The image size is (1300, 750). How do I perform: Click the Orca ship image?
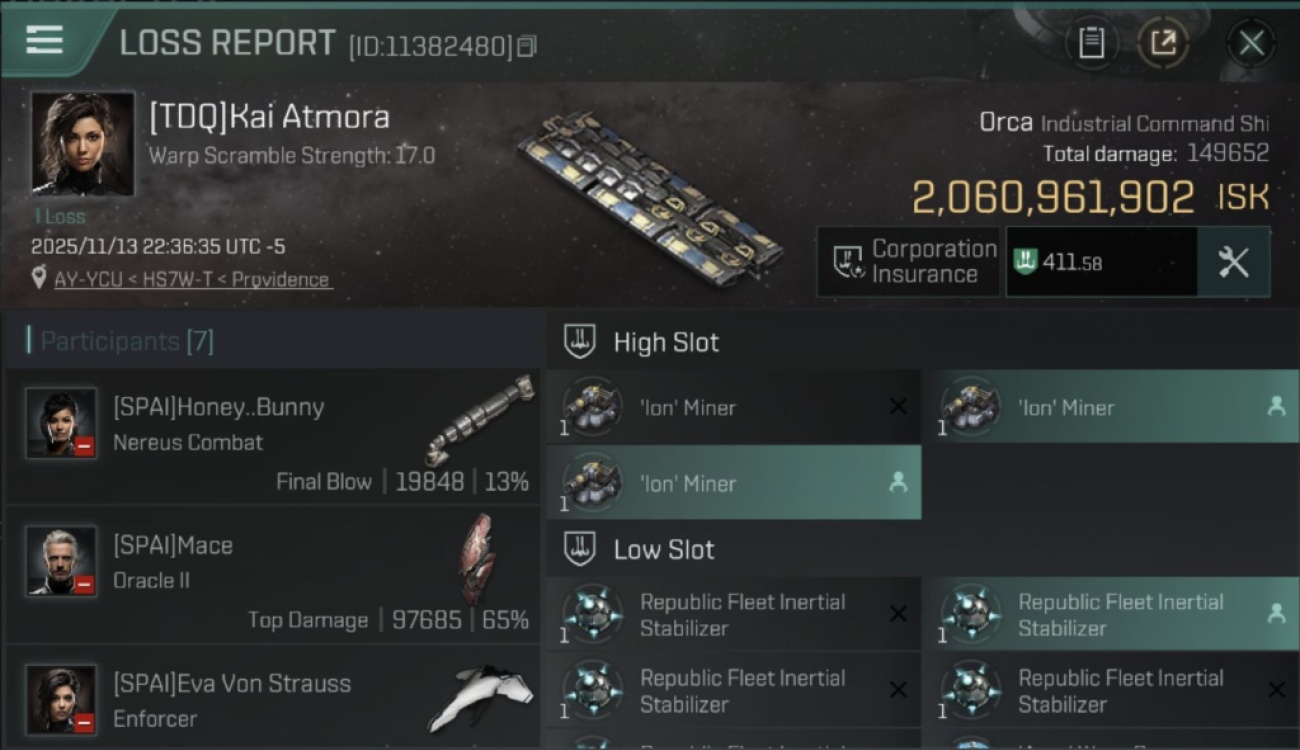[650, 197]
